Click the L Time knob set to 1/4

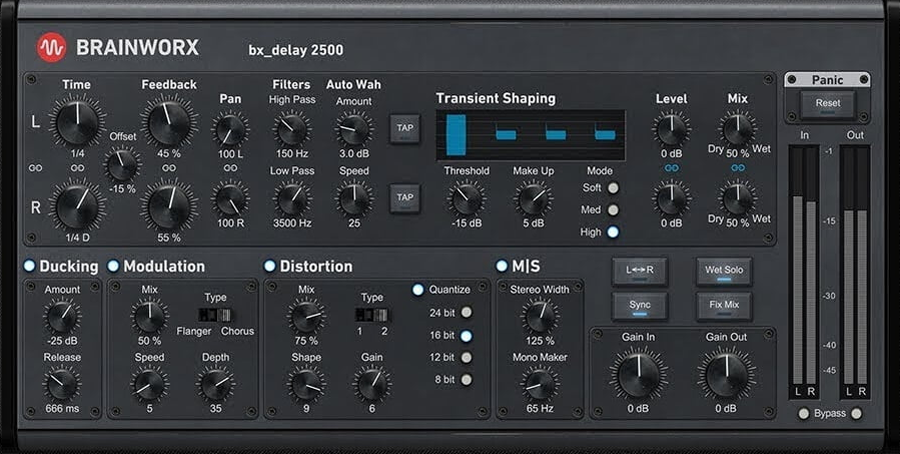[77, 123]
